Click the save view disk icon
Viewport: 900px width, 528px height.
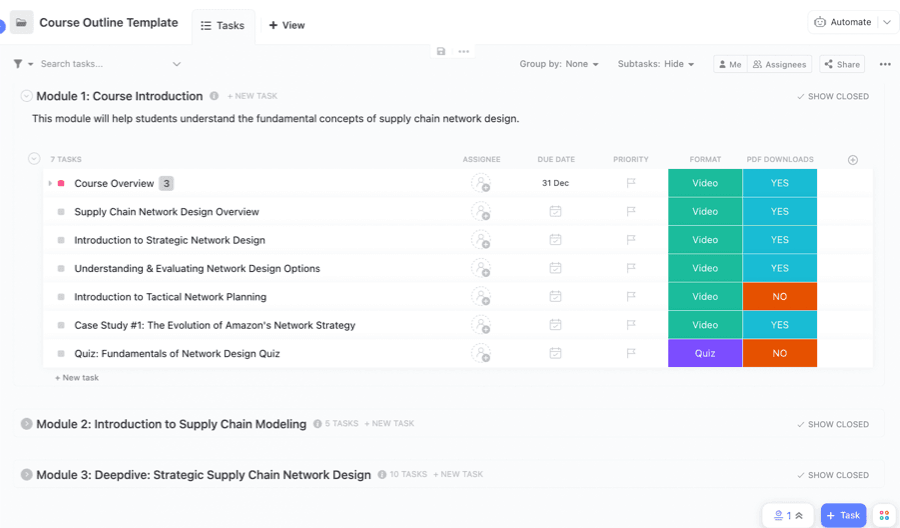point(441,51)
